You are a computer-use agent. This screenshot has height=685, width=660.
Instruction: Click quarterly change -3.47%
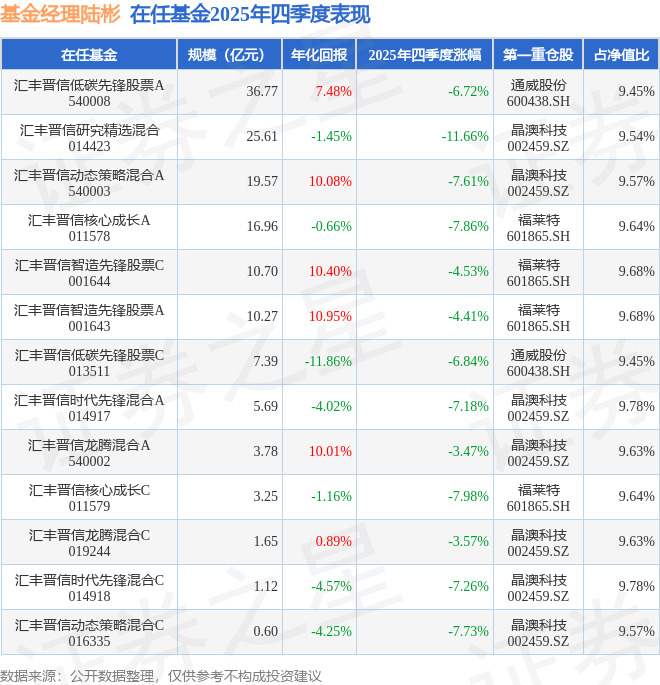tap(468, 451)
